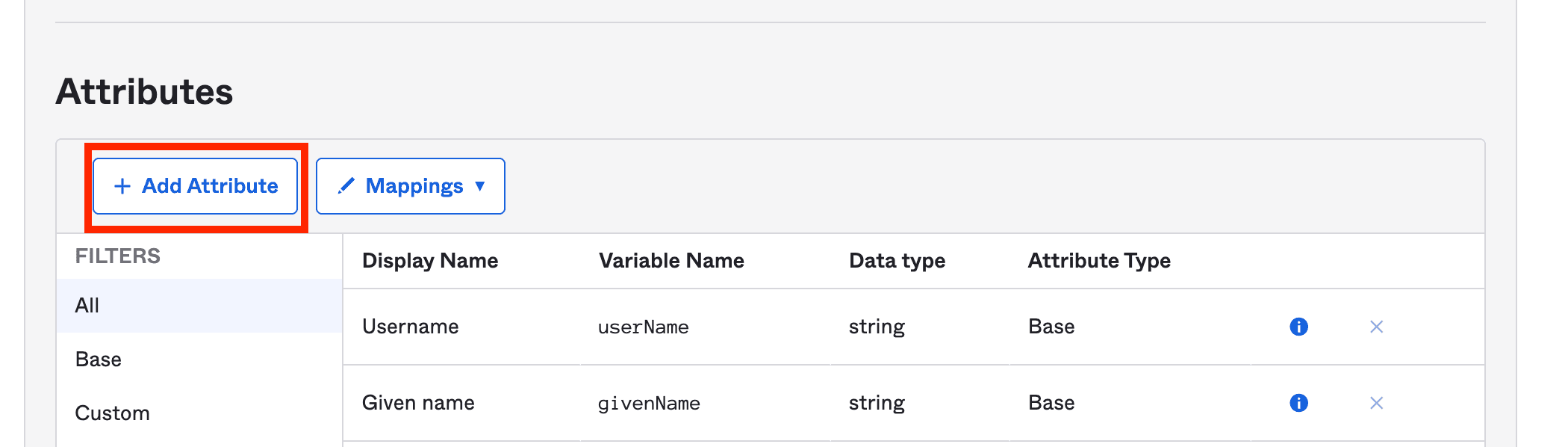Remove the Username attribute using its X icon
1568x447 pixels.
tap(1376, 327)
